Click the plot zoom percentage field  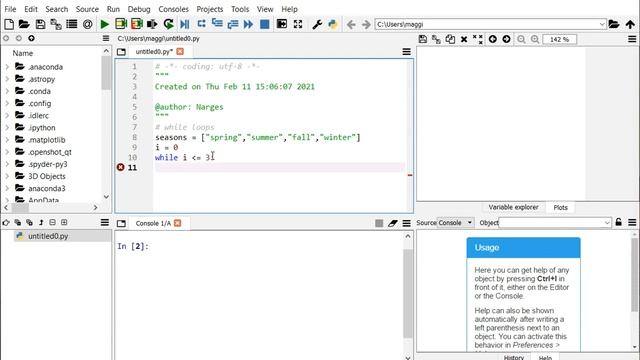pos(560,39)
